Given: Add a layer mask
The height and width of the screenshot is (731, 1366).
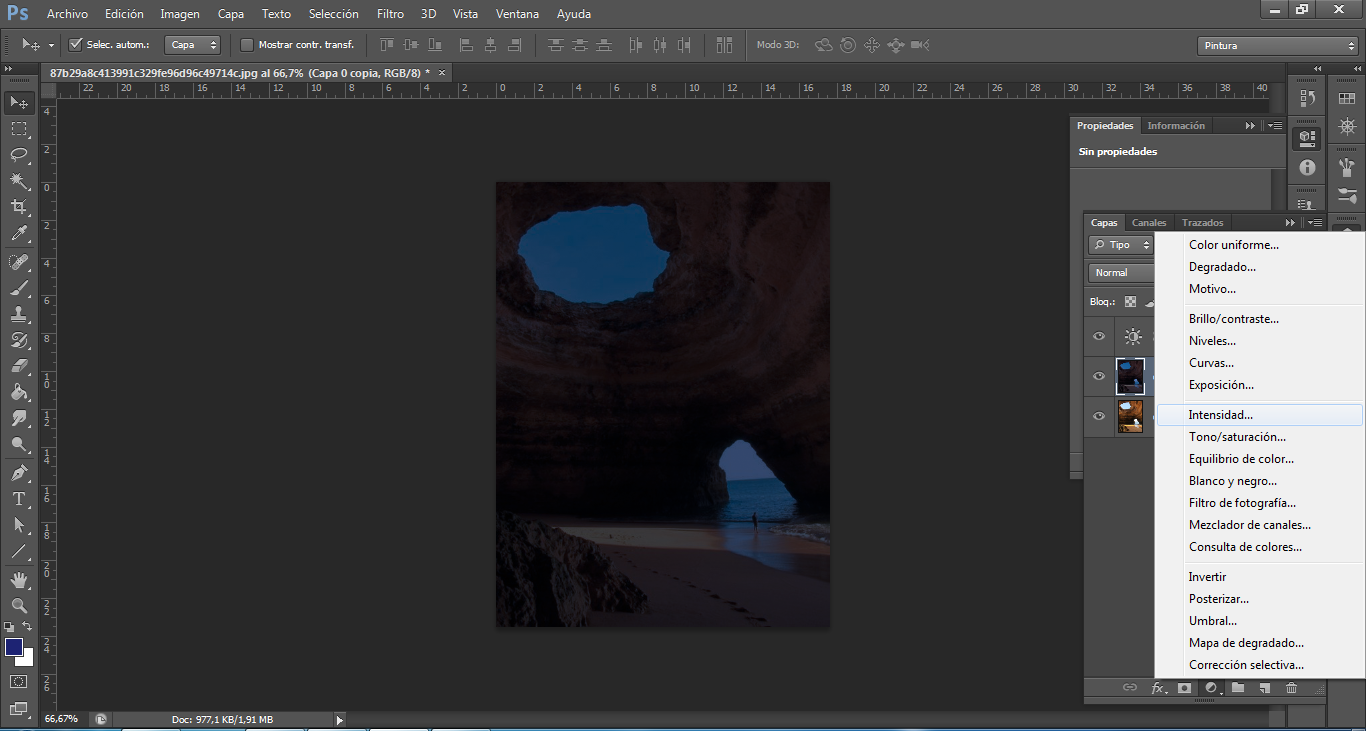Looking at the screenshot, I should (1185, 688).
